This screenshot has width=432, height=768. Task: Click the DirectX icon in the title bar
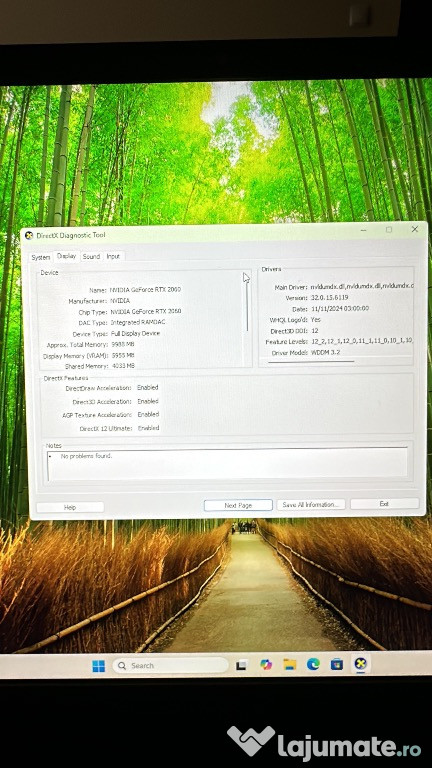(x=29, y=236)
